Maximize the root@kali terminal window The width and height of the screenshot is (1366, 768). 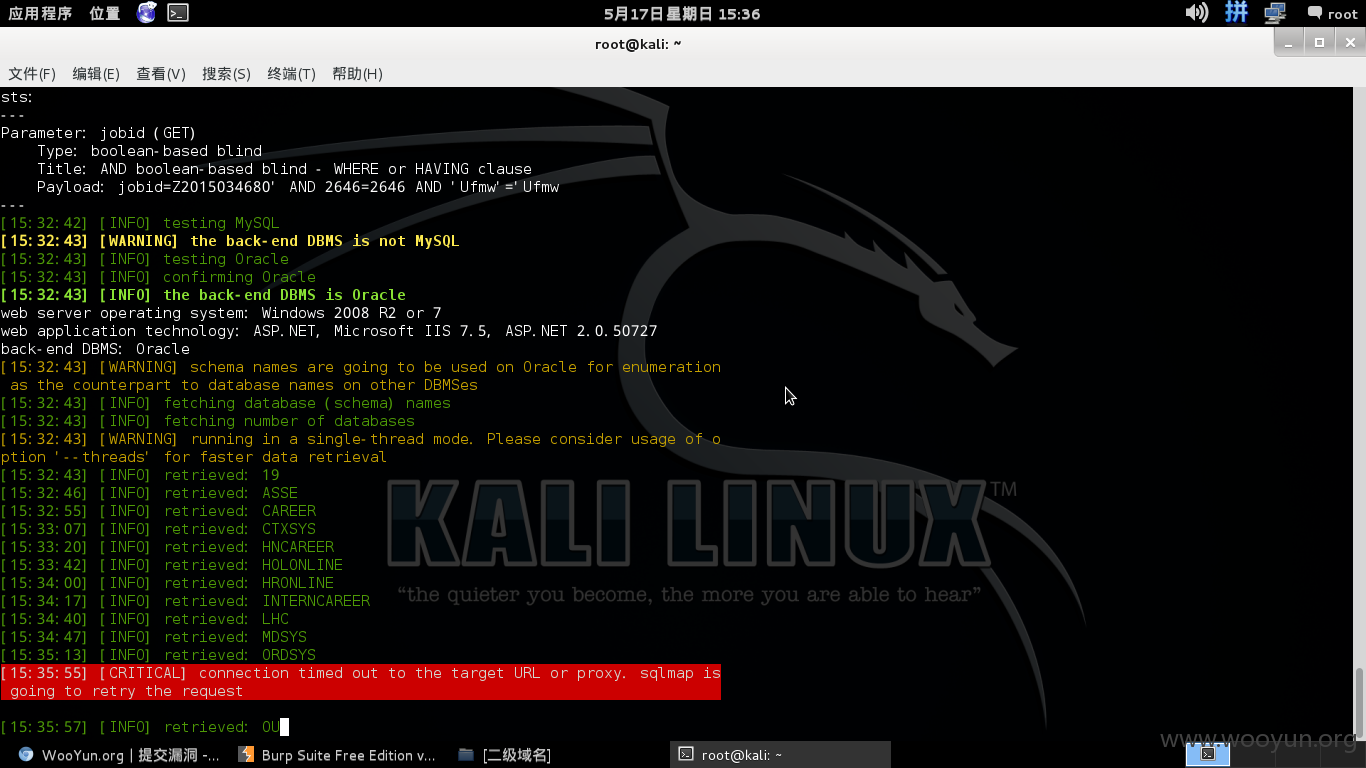point(1319,42)
